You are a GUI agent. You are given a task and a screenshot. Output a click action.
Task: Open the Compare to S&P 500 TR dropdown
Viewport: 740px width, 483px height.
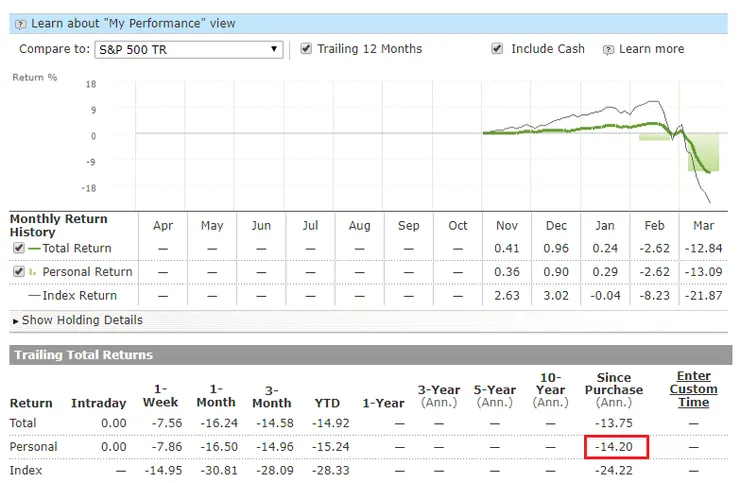[188, 49]
